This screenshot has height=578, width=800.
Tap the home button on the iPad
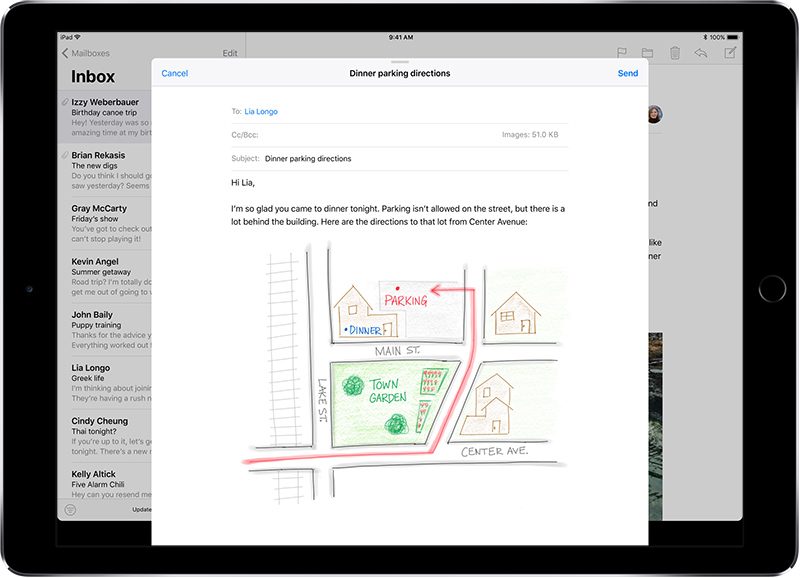pos(771,289)
